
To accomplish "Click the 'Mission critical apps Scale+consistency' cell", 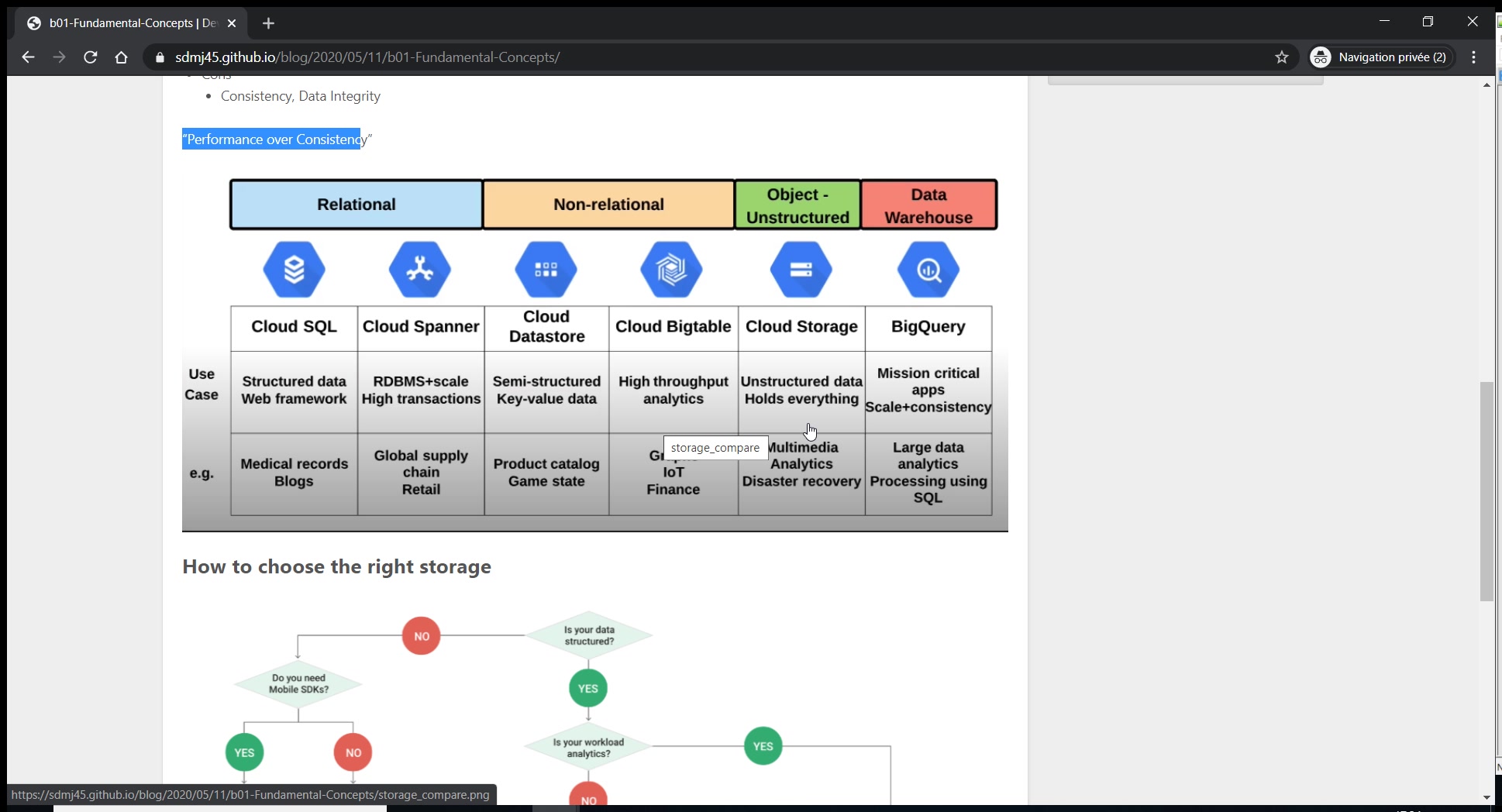I will pyautogui.click(x=928, y=391).
